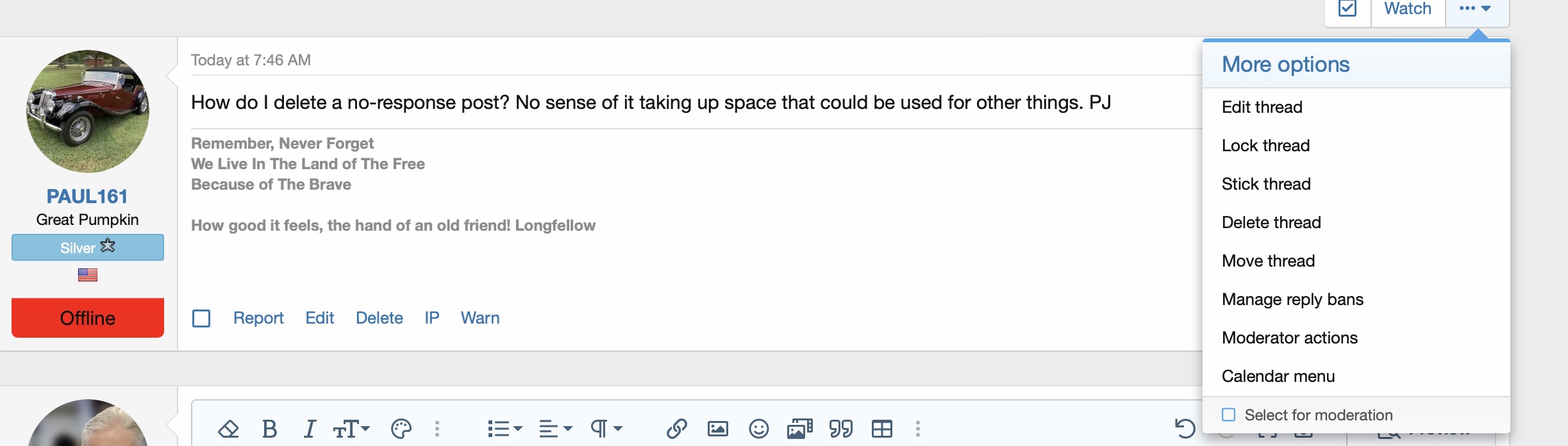Enable Select for moderation checkbox
Screen dimensions: 1568x446
[1228, 415]
